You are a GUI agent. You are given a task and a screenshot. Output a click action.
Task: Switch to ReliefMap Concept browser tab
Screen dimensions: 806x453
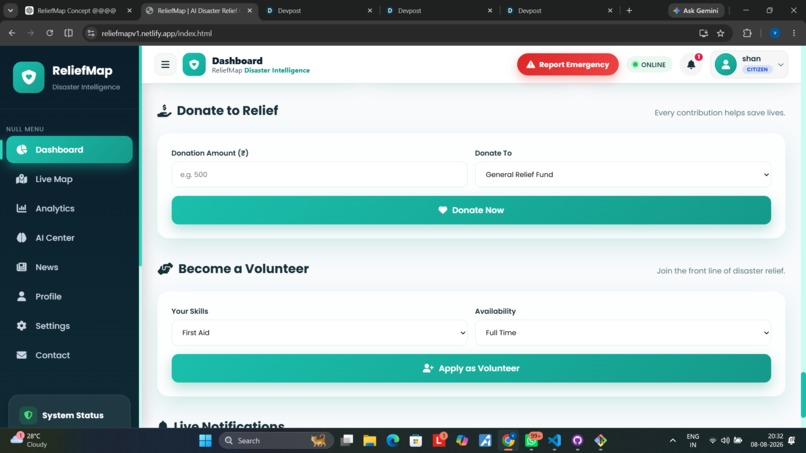(77, 10)
